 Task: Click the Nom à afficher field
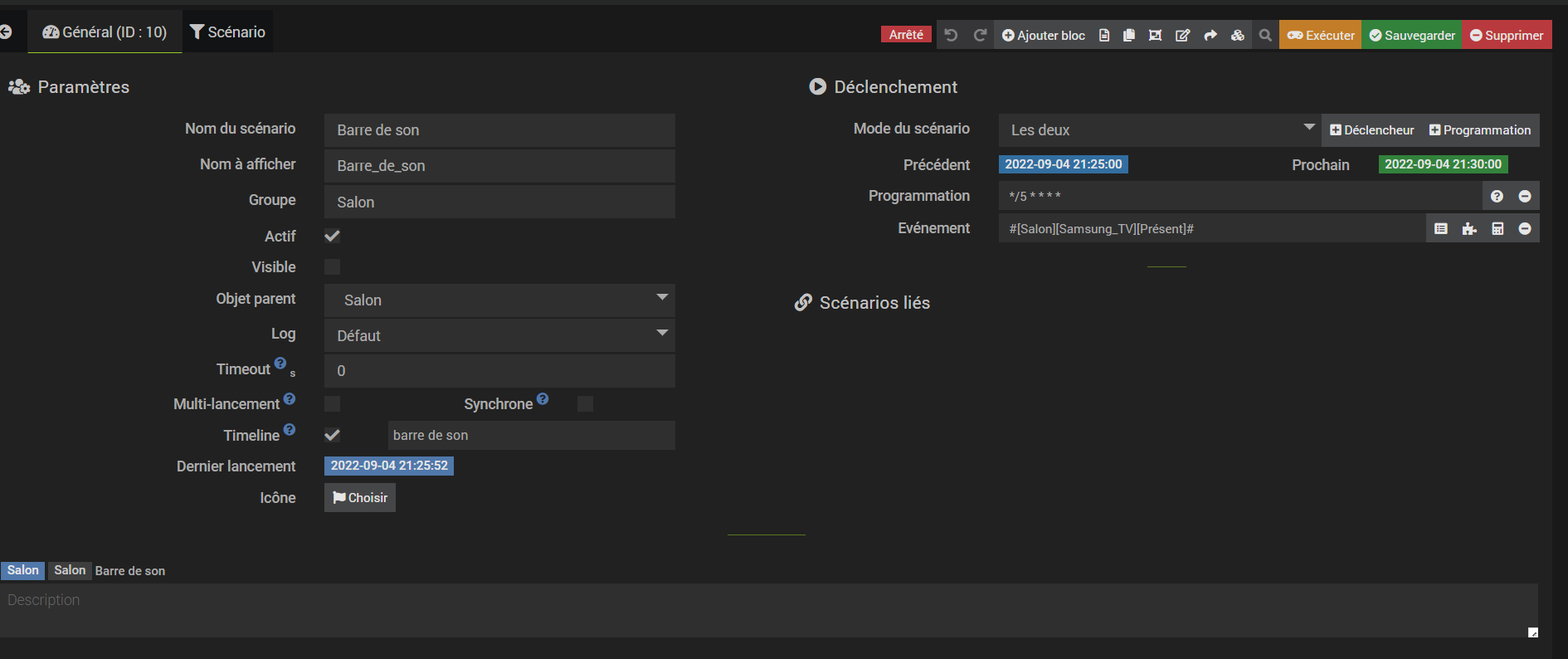click(499, 165)
